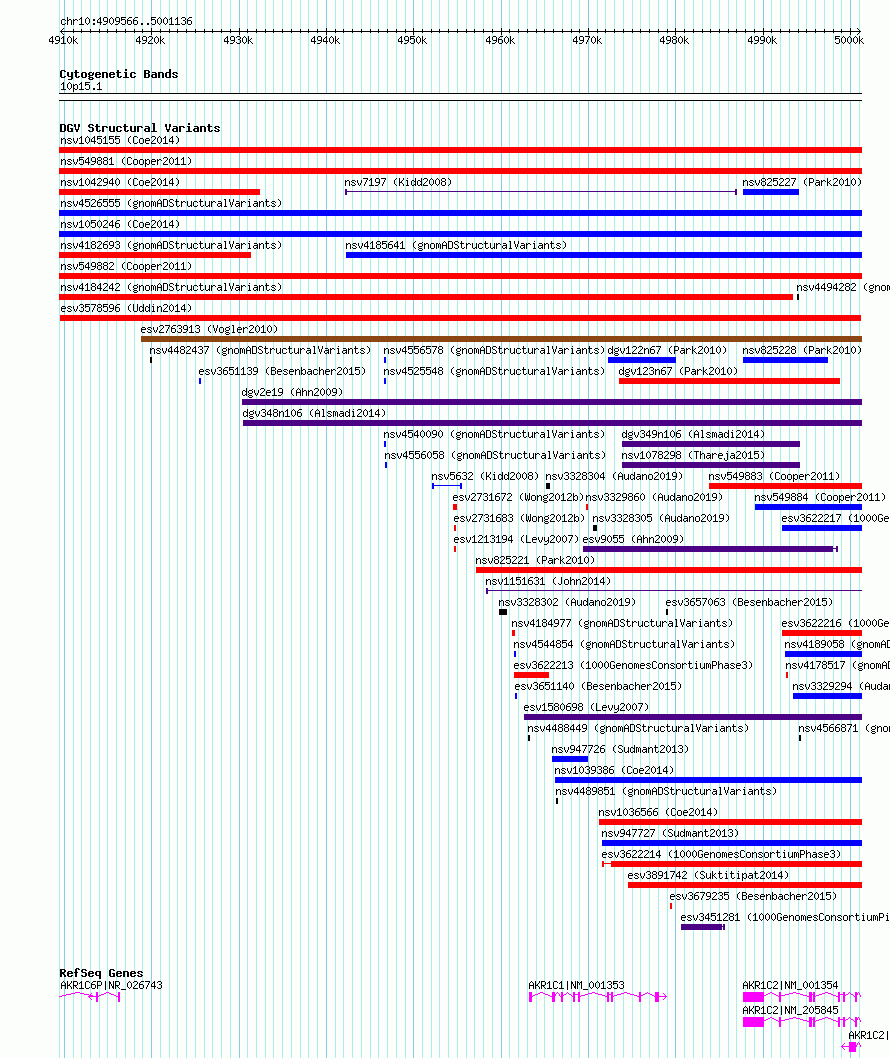This screenshot has width=890, height=1058.
Task: Click the DGV Structural Variants track title
Action: [x=140, y=128]
